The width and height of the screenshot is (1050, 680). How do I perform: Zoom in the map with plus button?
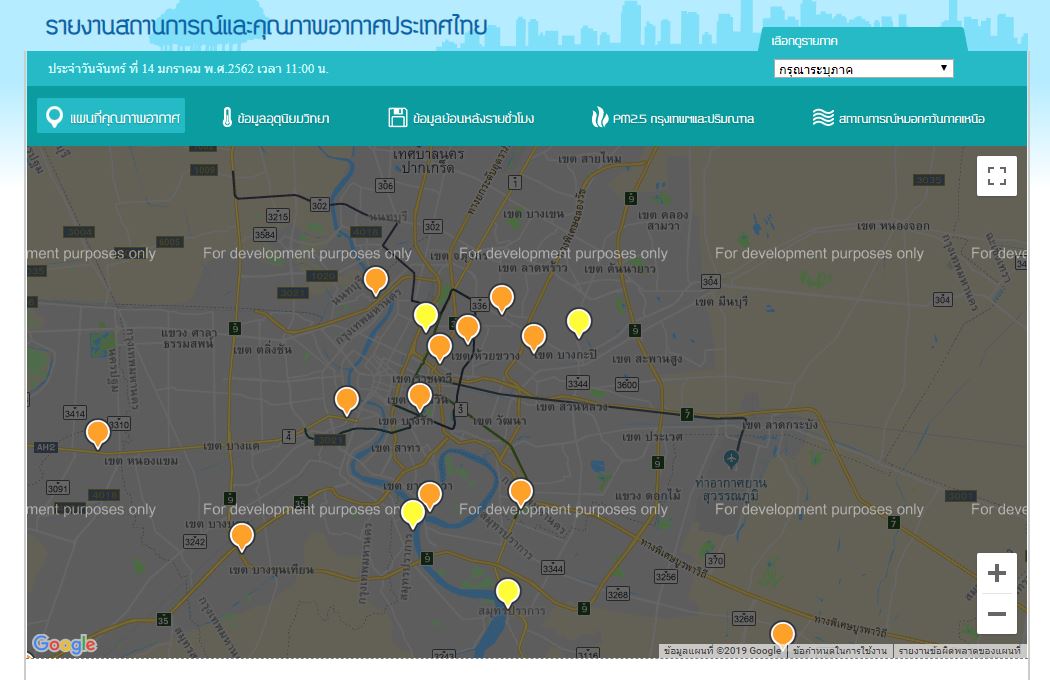click(996, 573)
